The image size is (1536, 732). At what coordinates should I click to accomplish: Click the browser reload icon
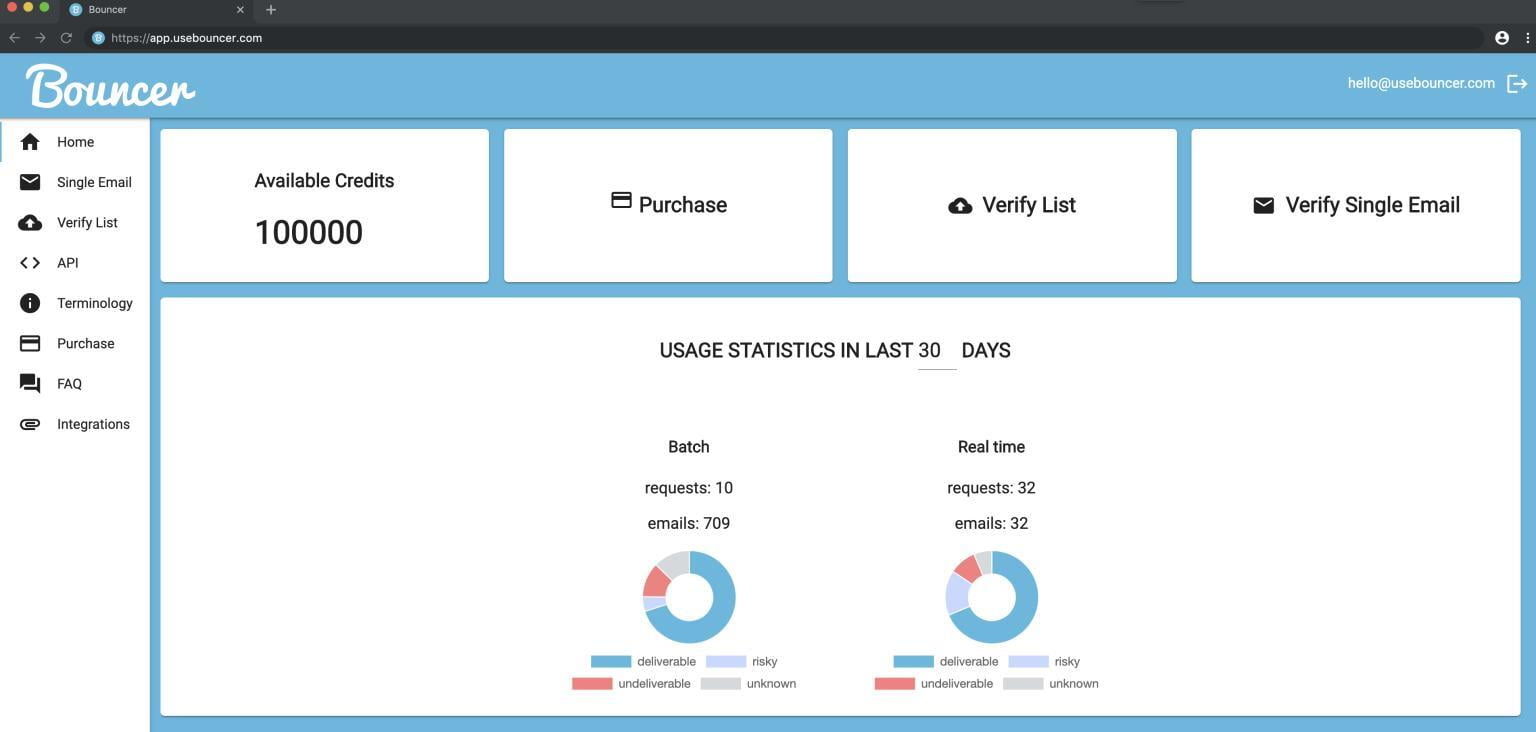[x=66, y=38]
